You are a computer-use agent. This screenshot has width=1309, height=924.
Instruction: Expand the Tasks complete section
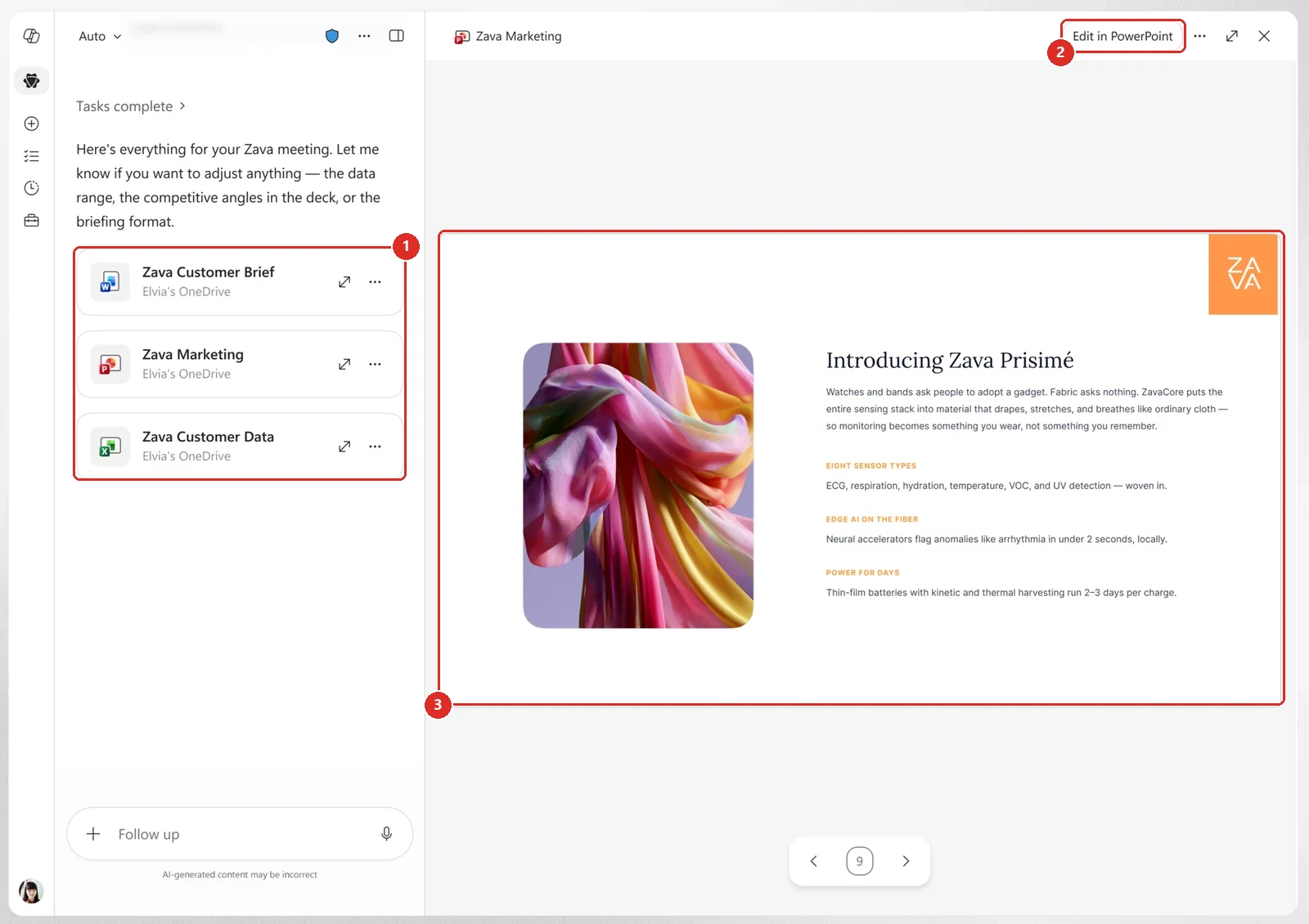pyautogui.click(x=131, y=106)
